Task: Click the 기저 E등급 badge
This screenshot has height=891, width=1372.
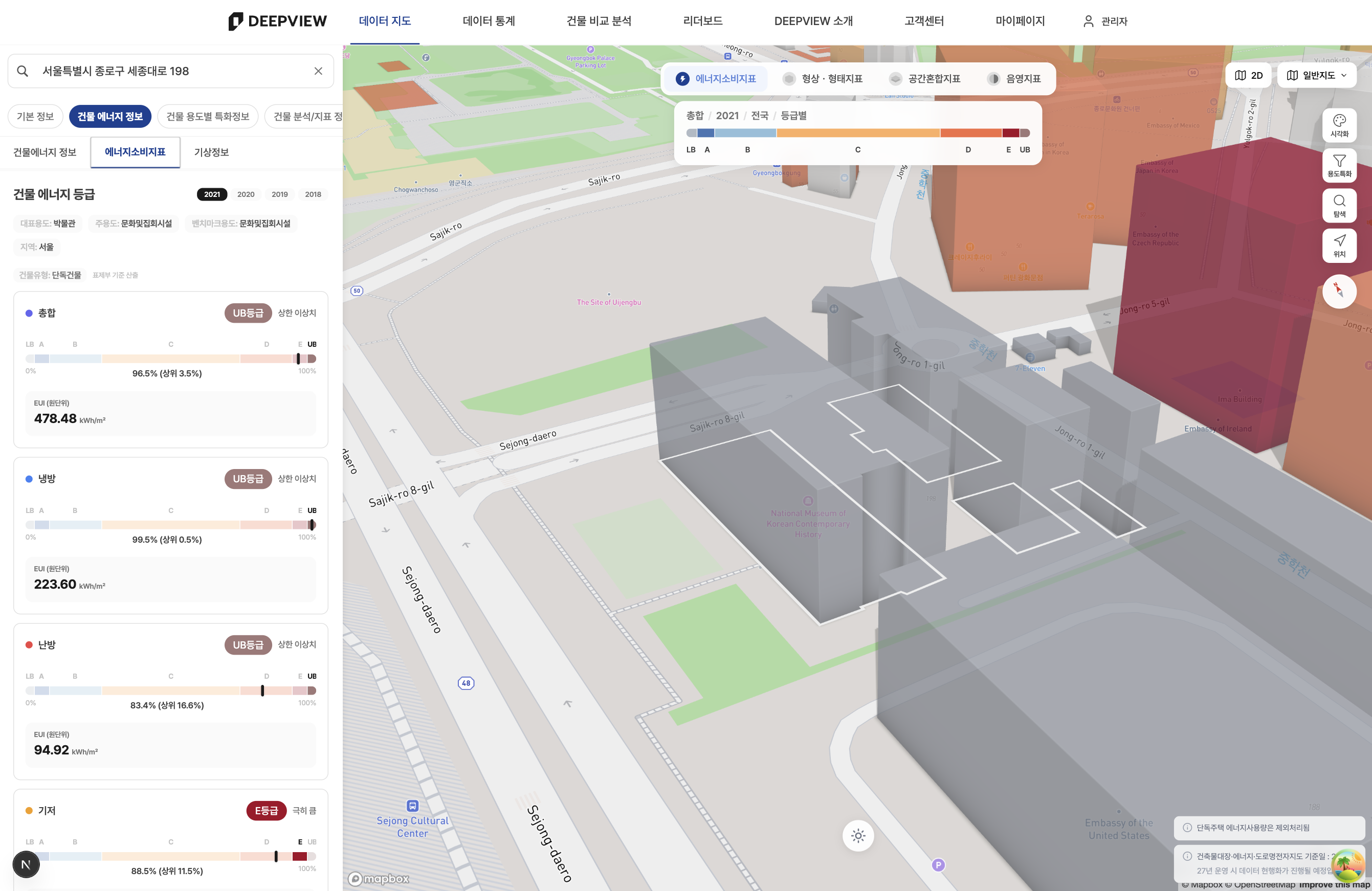Action: click(267, 811)
